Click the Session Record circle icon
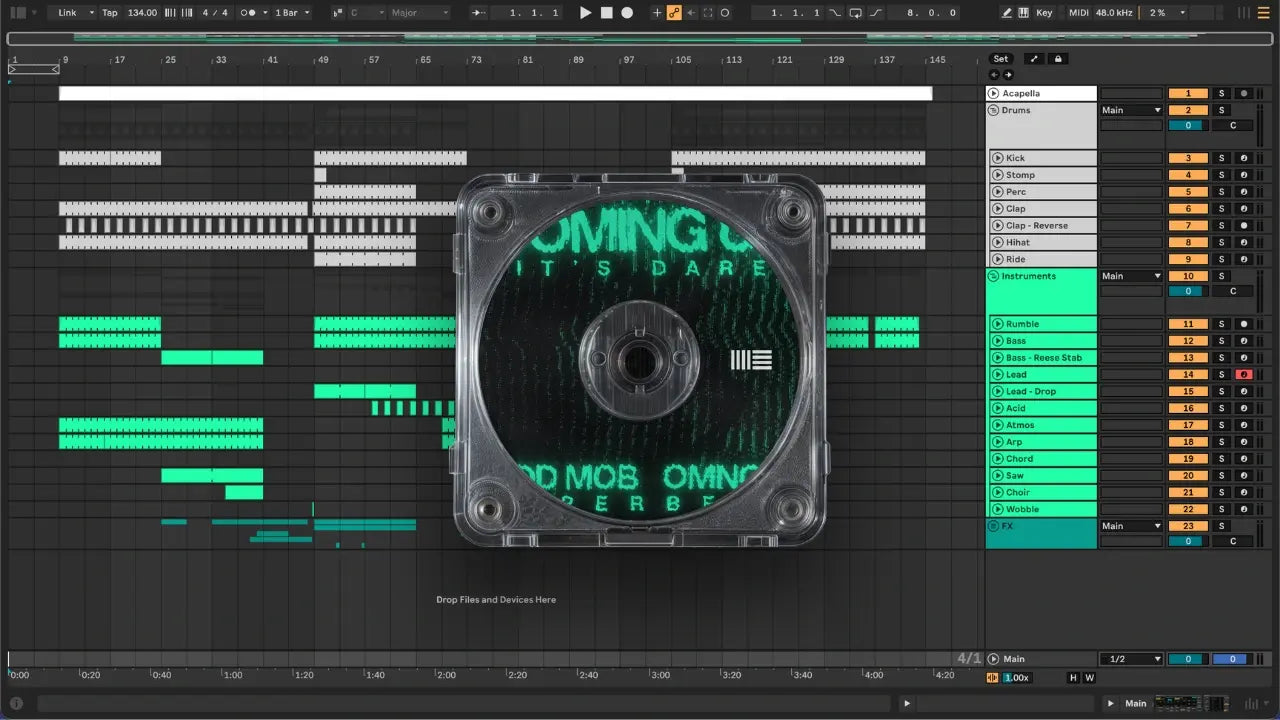 [725, 13]
